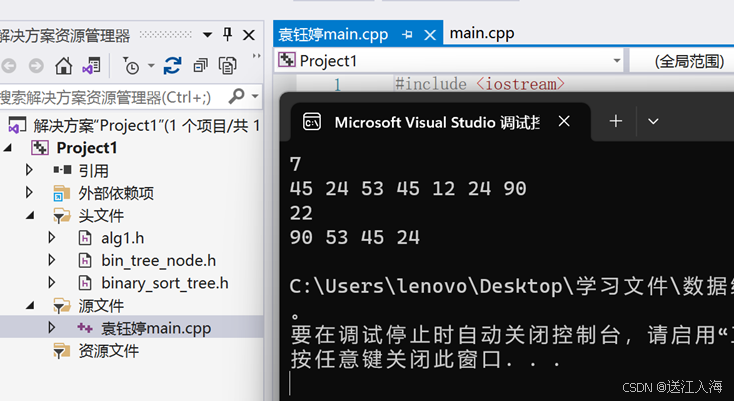Close the 袁钰婷main.cpp editor tab
734x401 pixels.
point(430,35)
